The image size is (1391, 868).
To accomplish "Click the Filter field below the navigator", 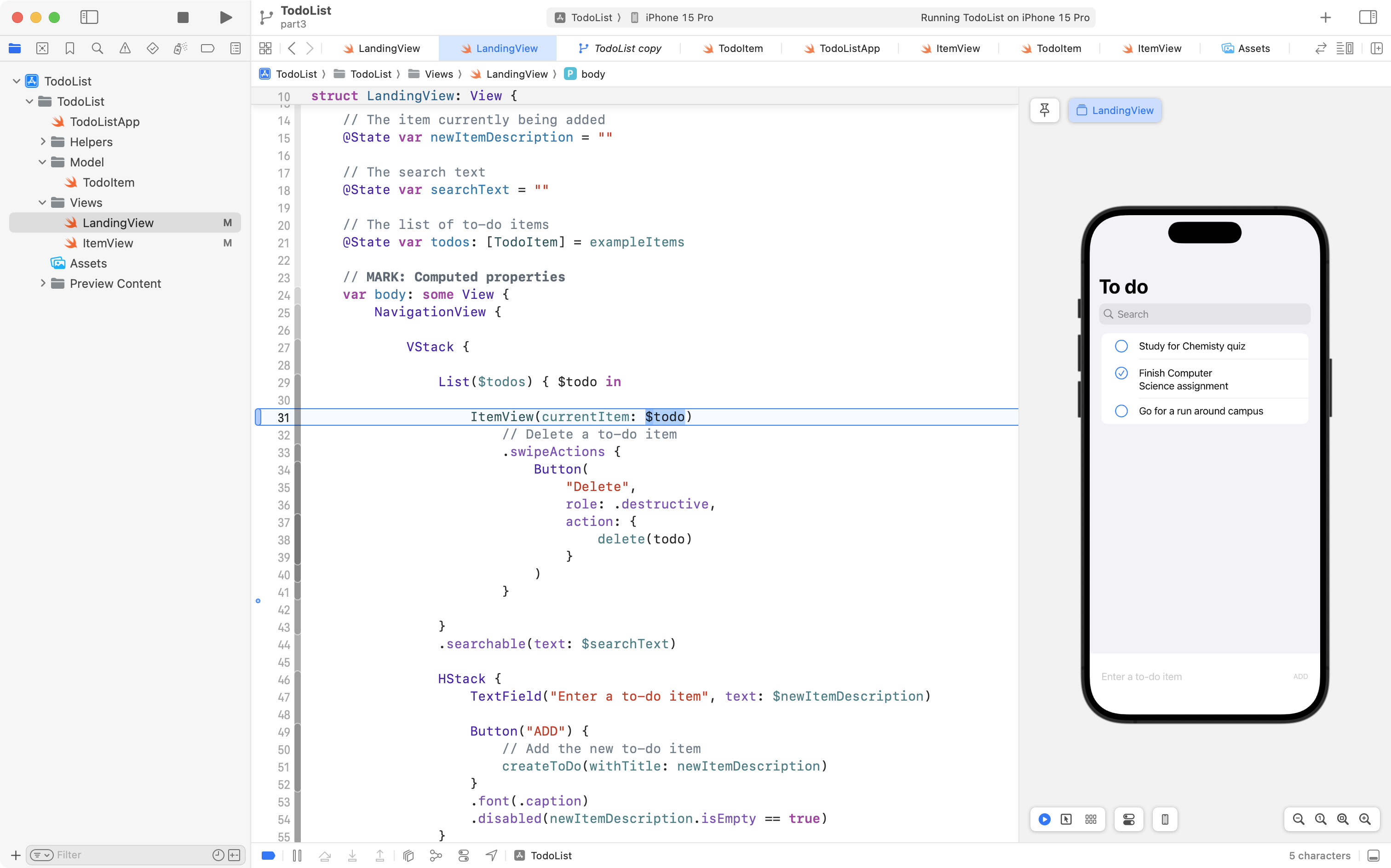I will click(115, 855).
